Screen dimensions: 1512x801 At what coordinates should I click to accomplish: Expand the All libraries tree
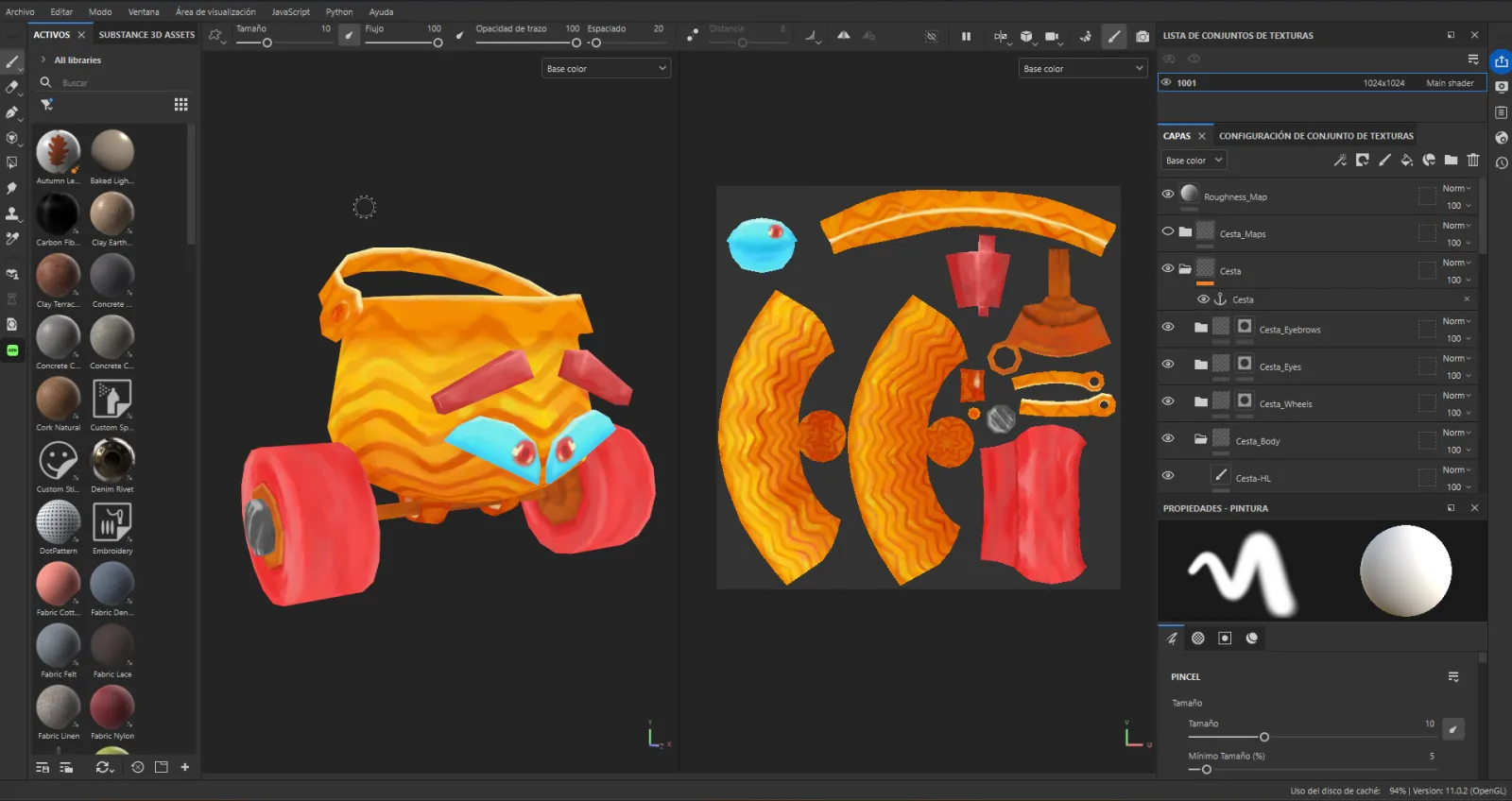coord(43,60)
